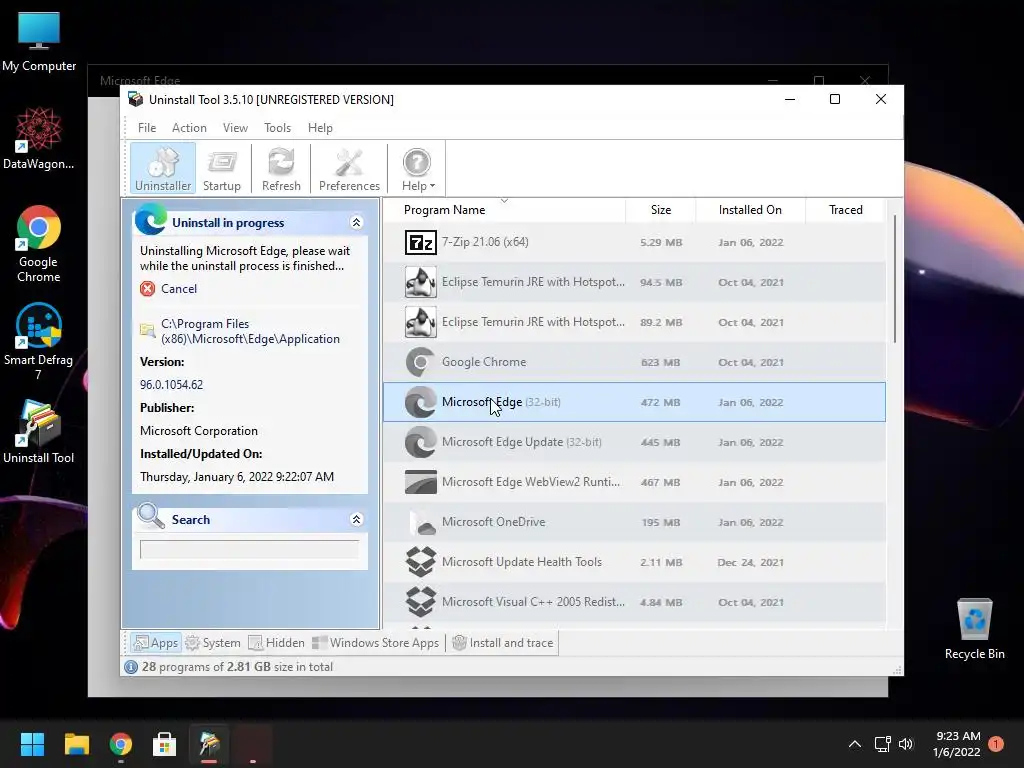Viewport: 1024px width, 768px height.
Task: Open My Computer desktop icon
Action: click(39, 40)
